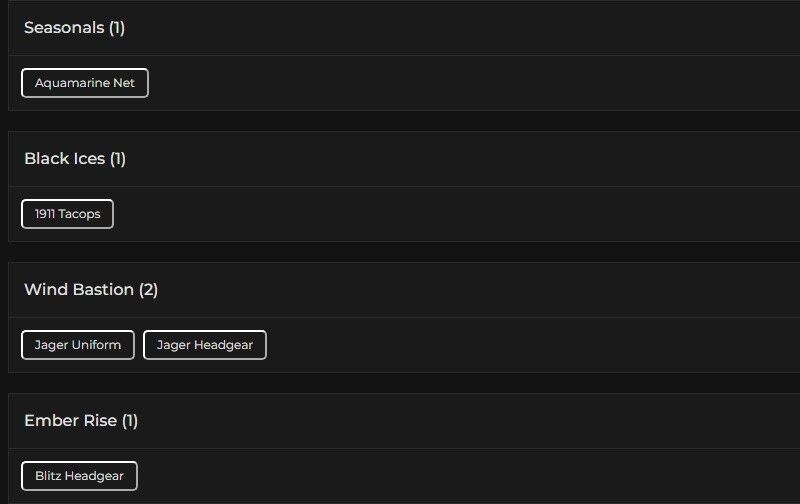Toggle the Ember Rise section header
Viewport: 800px width, 504px height.
(x=400, y=421)
